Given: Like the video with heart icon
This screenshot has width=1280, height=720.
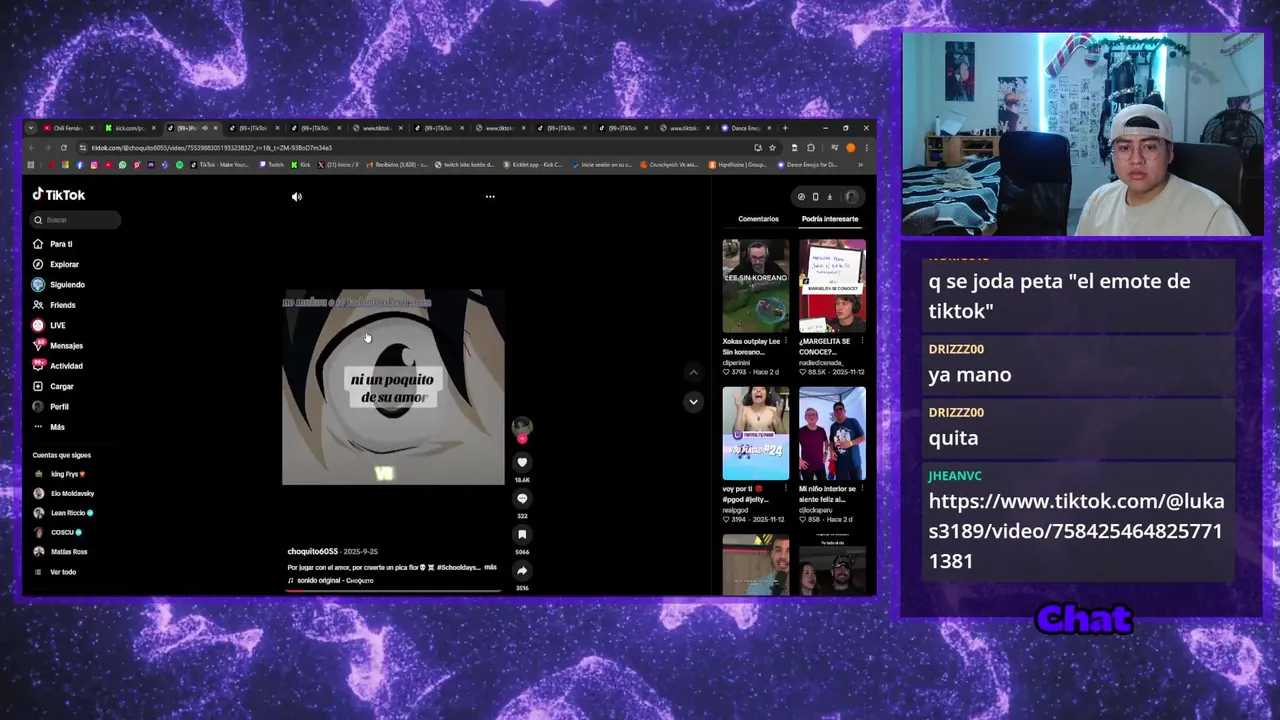Looking at the screenshot, I should 522,462.
